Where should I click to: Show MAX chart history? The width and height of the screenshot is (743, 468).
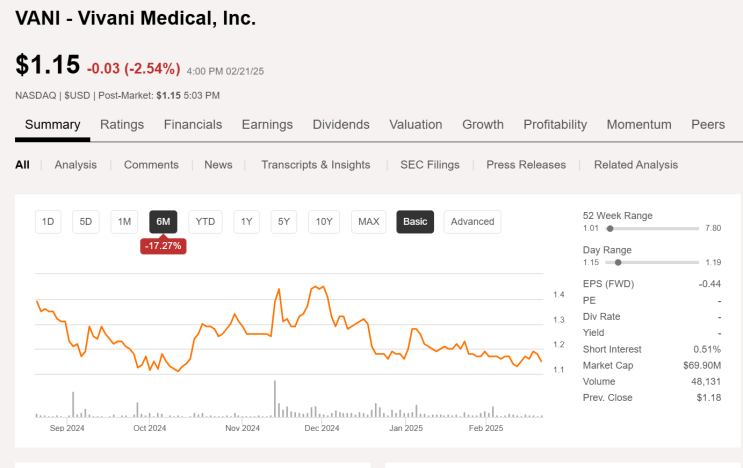click(368, 222)
